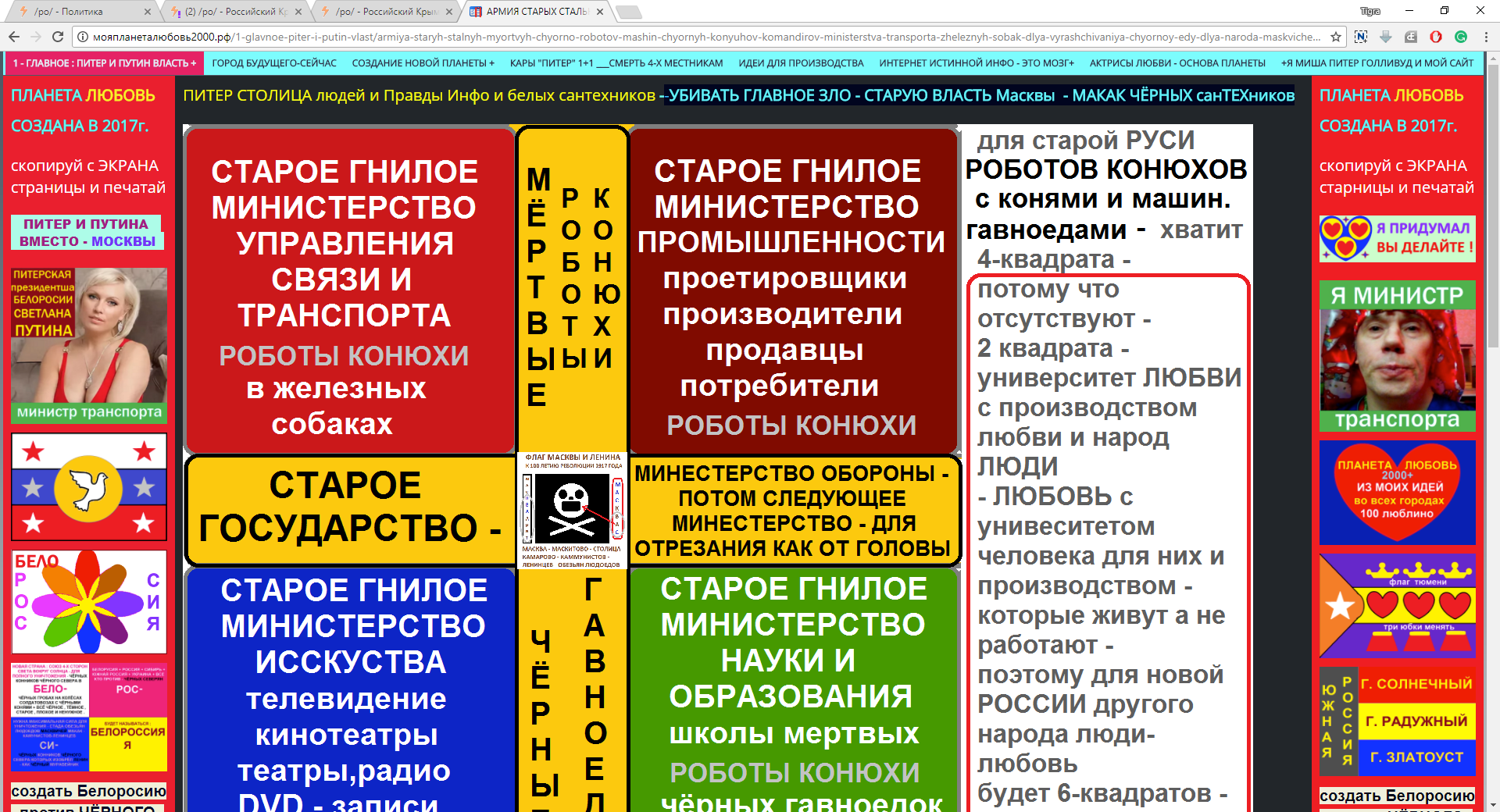Image resolution: width=1500 pixels, height=812 pixels.
Task: Click the blue 'МИНИСТЕРСТВО ИССКУСТВА' tile
Action: point(350,690)
